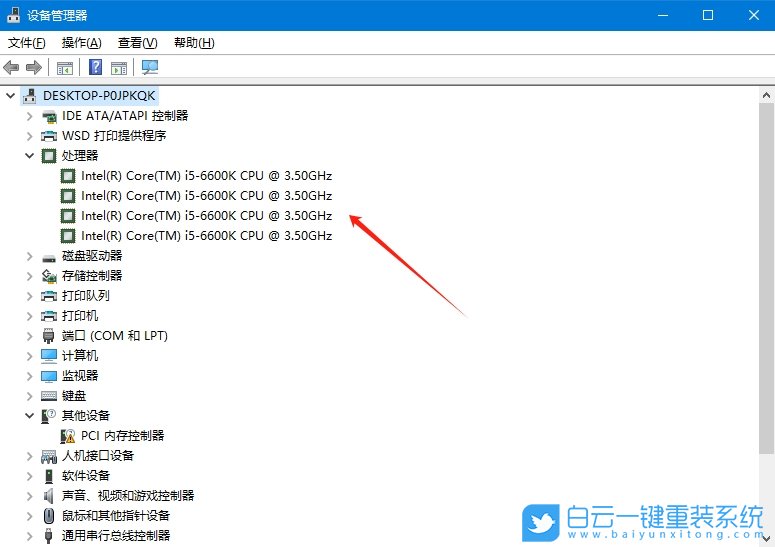Viewport: 775px width, 547px height.
Task: Click the USB icon beside 通用串行总线控制器
Action: [48, 536]
